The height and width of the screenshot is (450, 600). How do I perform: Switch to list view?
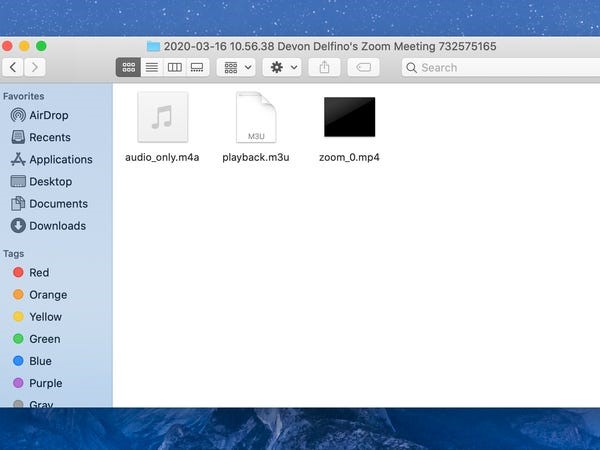click(152, 67)
